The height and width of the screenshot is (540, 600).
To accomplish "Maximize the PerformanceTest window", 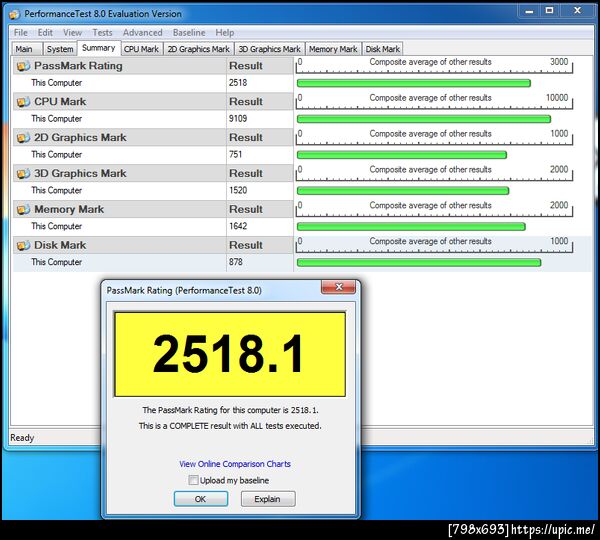I will click(x=549, y=11).
